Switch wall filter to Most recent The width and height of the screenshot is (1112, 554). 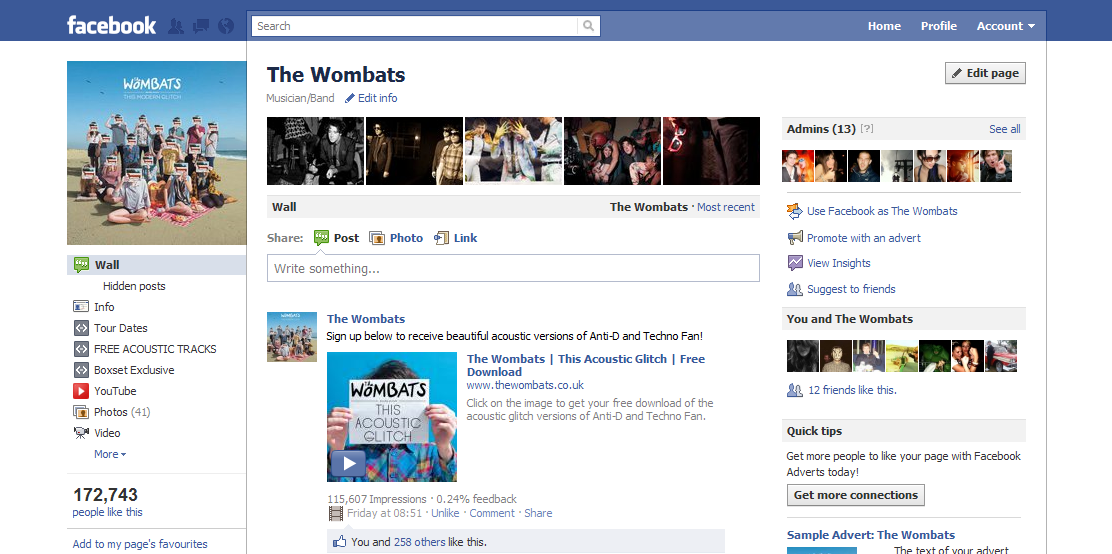click(x=725, y=207)
